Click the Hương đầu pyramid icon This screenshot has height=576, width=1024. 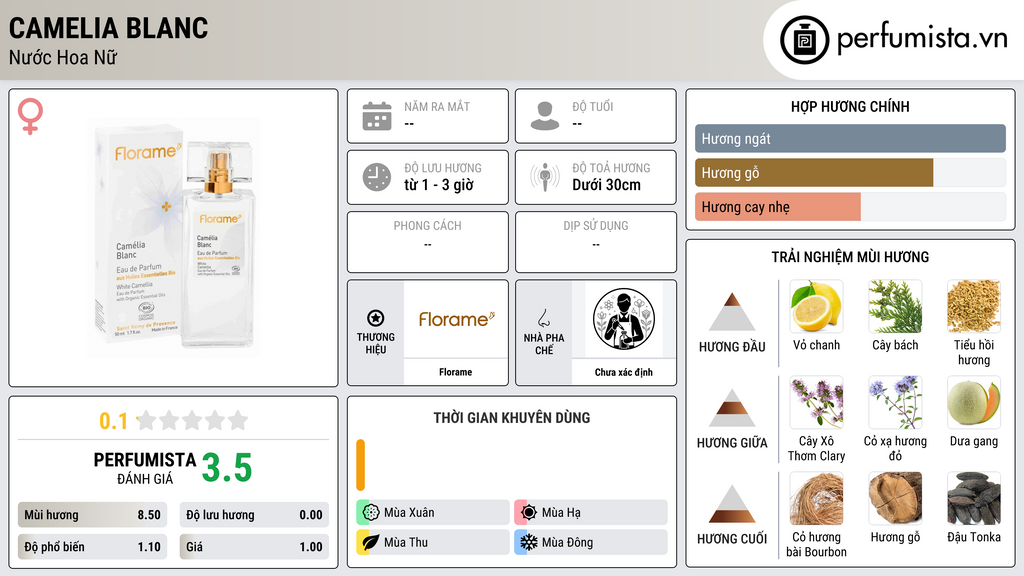[732, 312]
